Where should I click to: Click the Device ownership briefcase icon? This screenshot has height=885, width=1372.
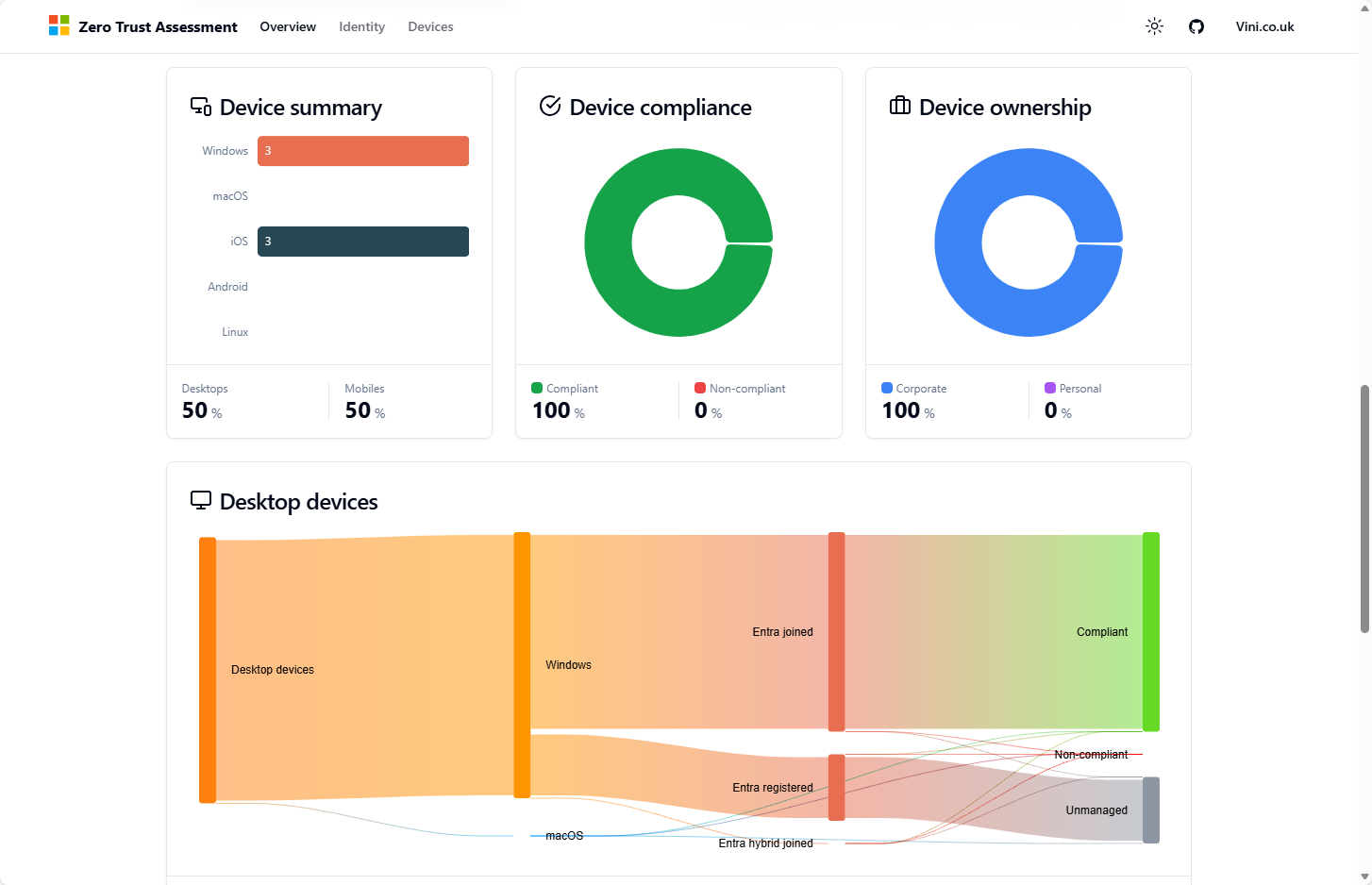click(900, 106)
